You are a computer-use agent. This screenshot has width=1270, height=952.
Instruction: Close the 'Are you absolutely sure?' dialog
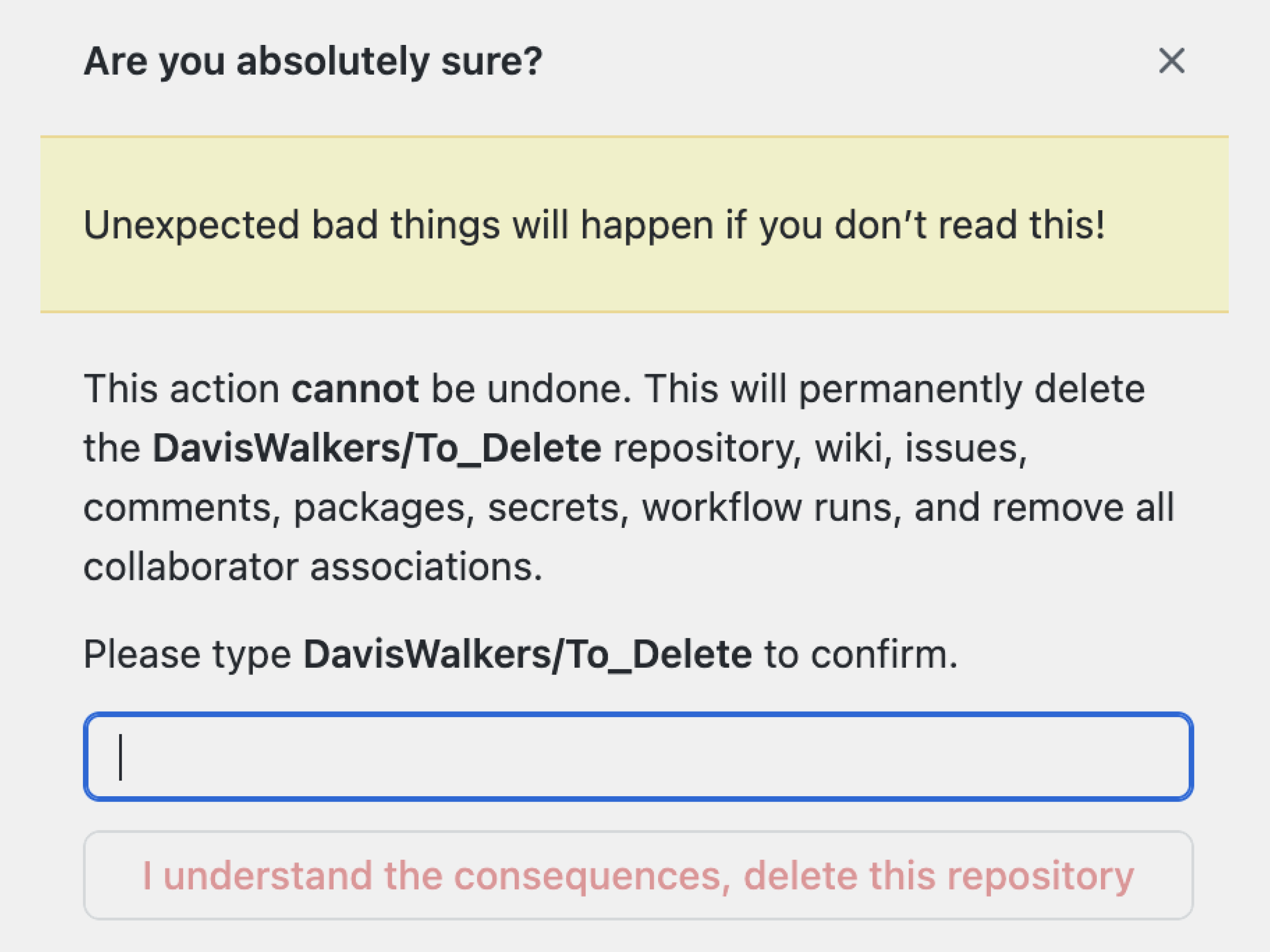(1172, 61)
